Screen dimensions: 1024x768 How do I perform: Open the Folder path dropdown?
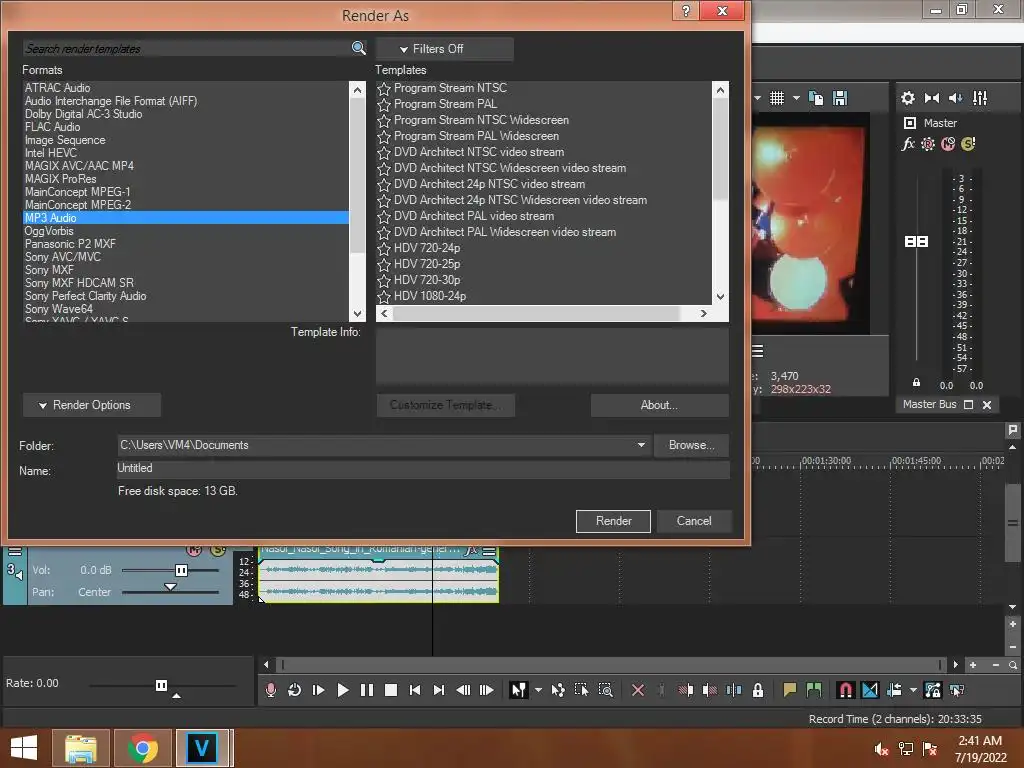tap(641, 445)
